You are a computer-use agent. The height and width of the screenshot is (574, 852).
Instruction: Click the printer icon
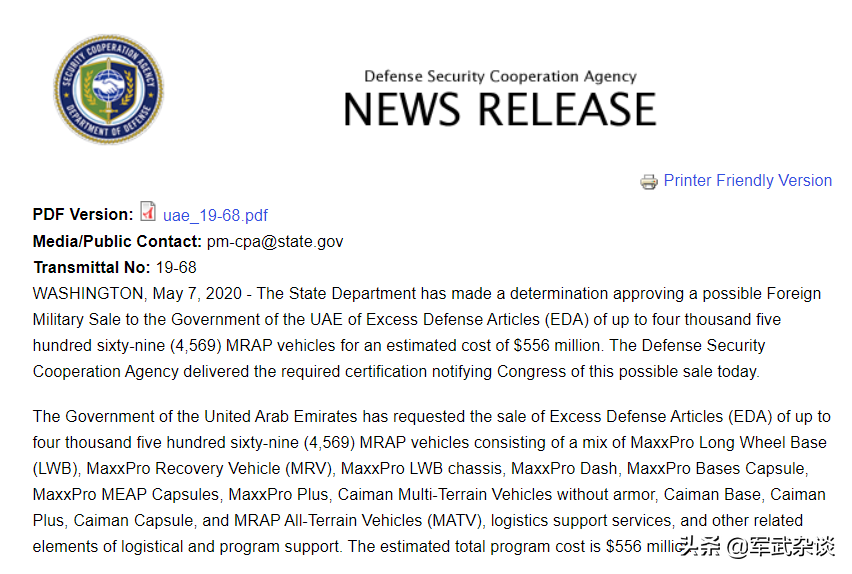649,182
